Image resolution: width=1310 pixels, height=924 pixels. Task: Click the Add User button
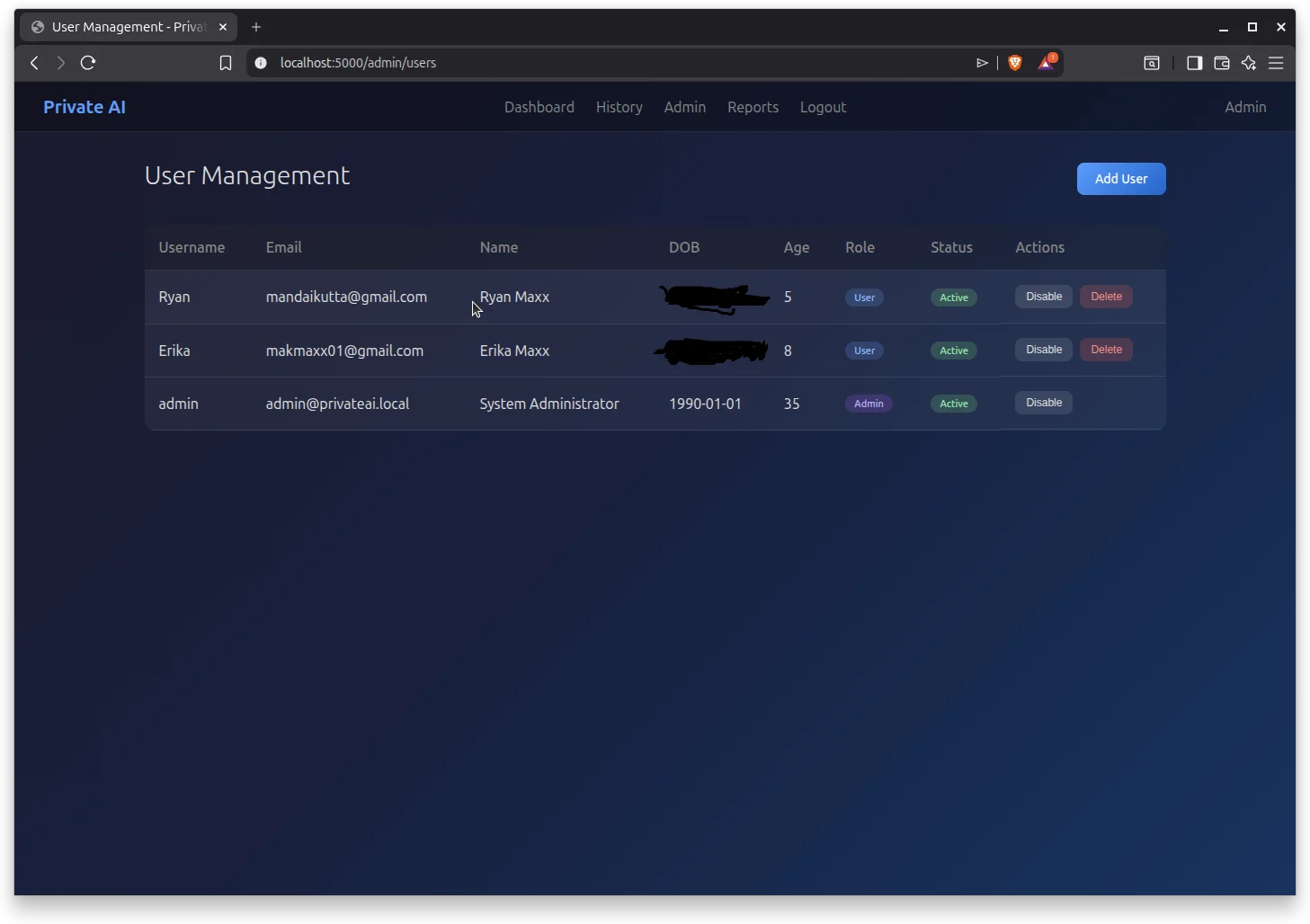point(1120,179)
